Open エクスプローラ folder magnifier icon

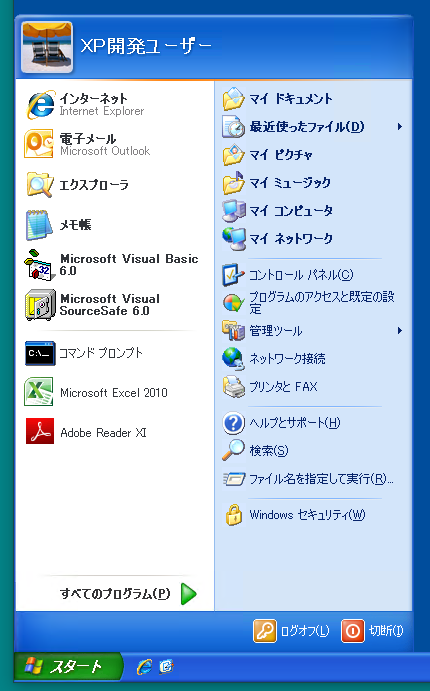point(40,184)
